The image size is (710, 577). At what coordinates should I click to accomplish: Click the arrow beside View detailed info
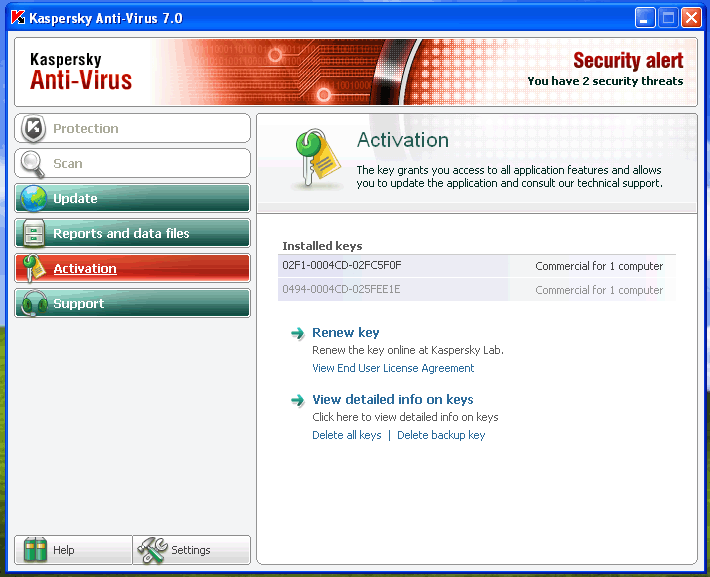(297, 401)
